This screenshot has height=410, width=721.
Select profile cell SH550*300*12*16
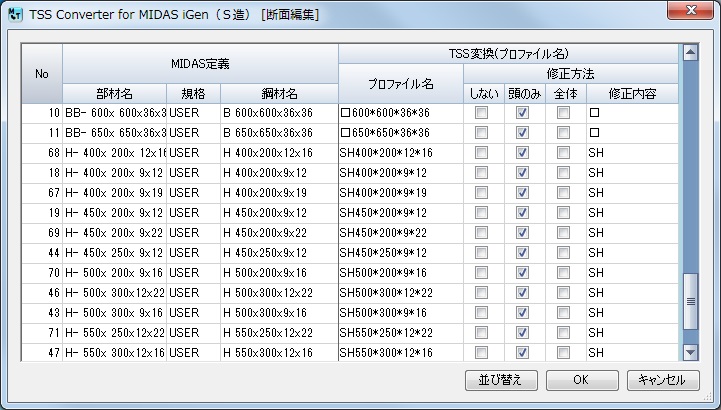401,353
